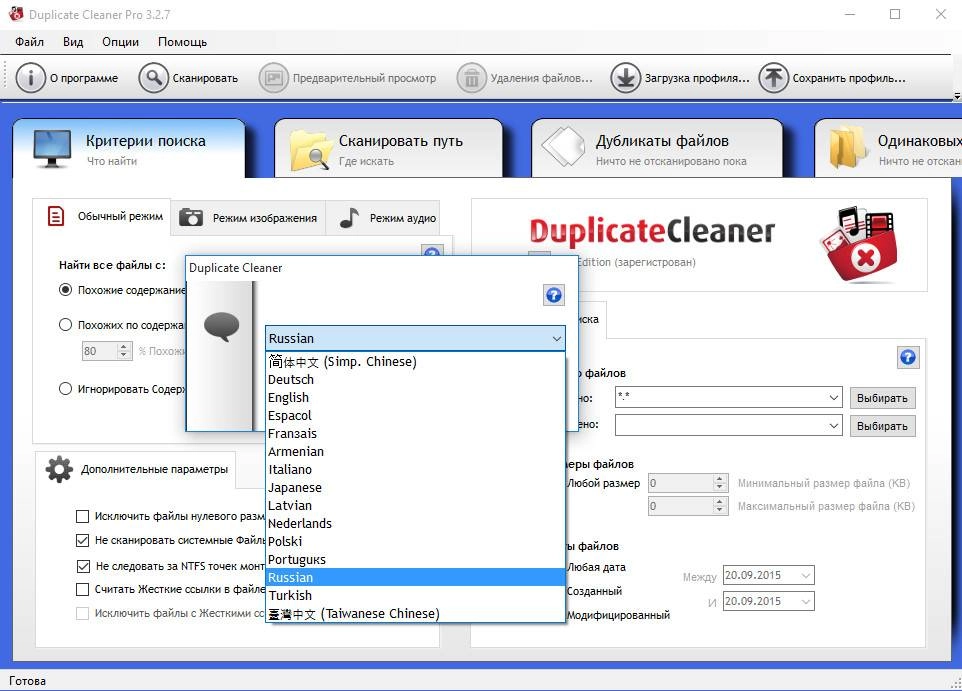962x691 pixels.
Task: Click the Сохранить профиль upload icon
Action: (x=774, y=78)
